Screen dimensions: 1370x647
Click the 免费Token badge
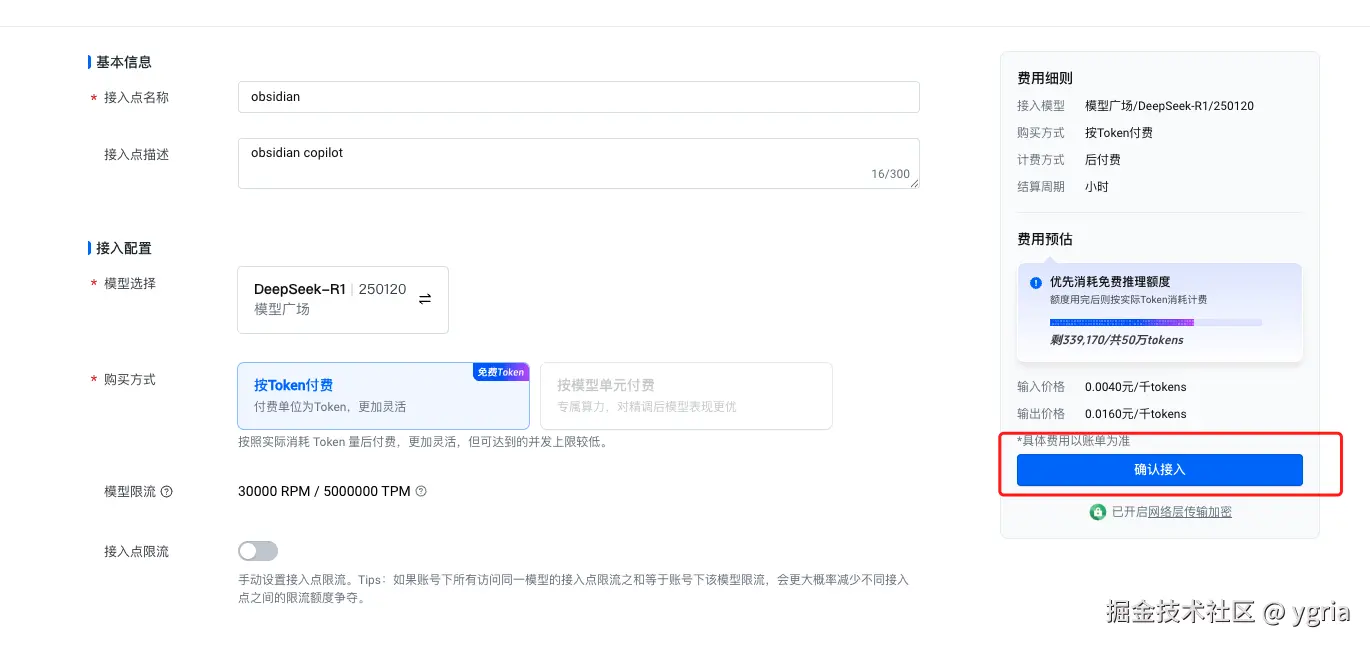point(500,371)
